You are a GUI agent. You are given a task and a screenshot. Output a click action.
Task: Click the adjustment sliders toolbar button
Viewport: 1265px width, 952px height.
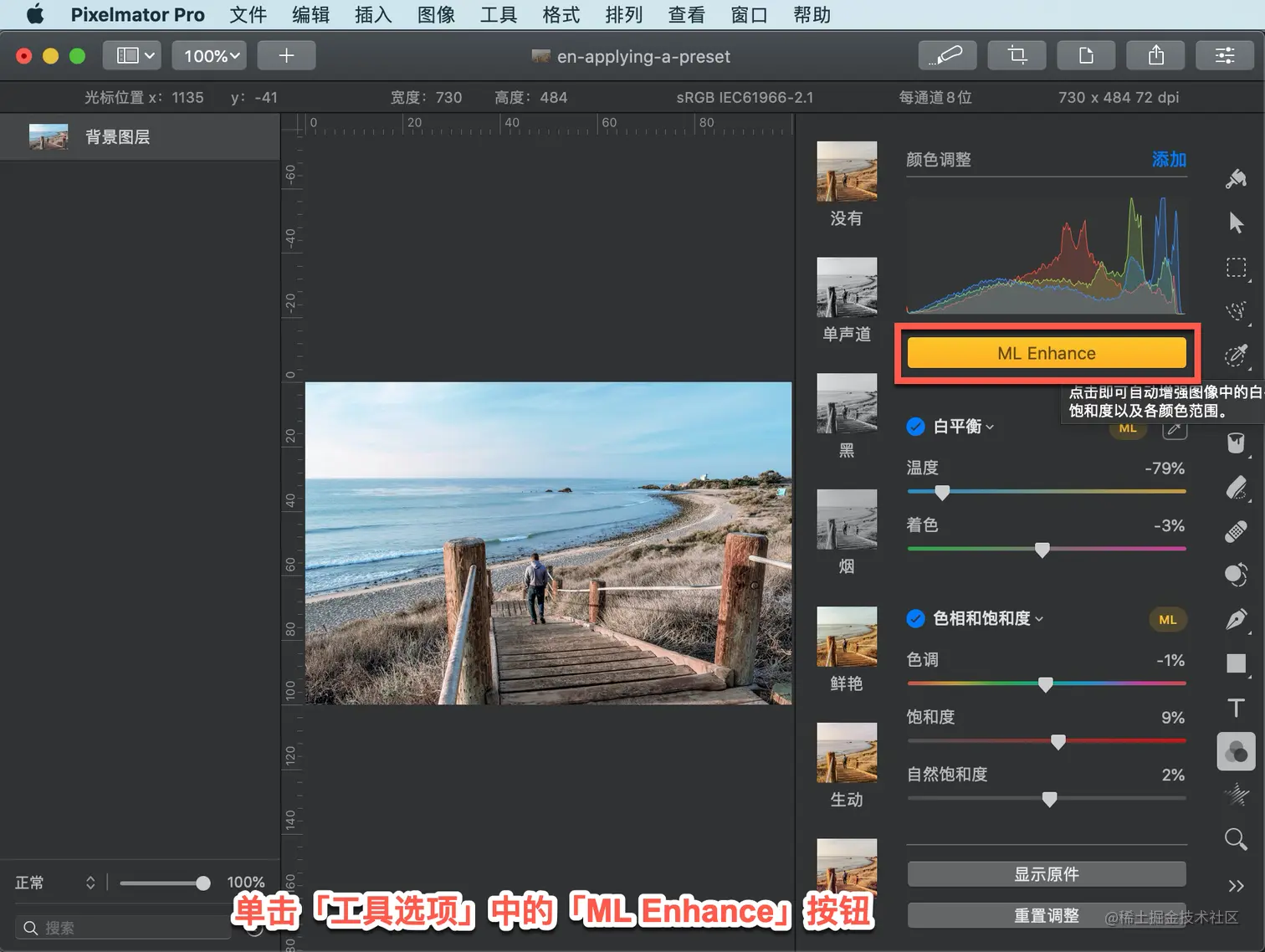1225,55
